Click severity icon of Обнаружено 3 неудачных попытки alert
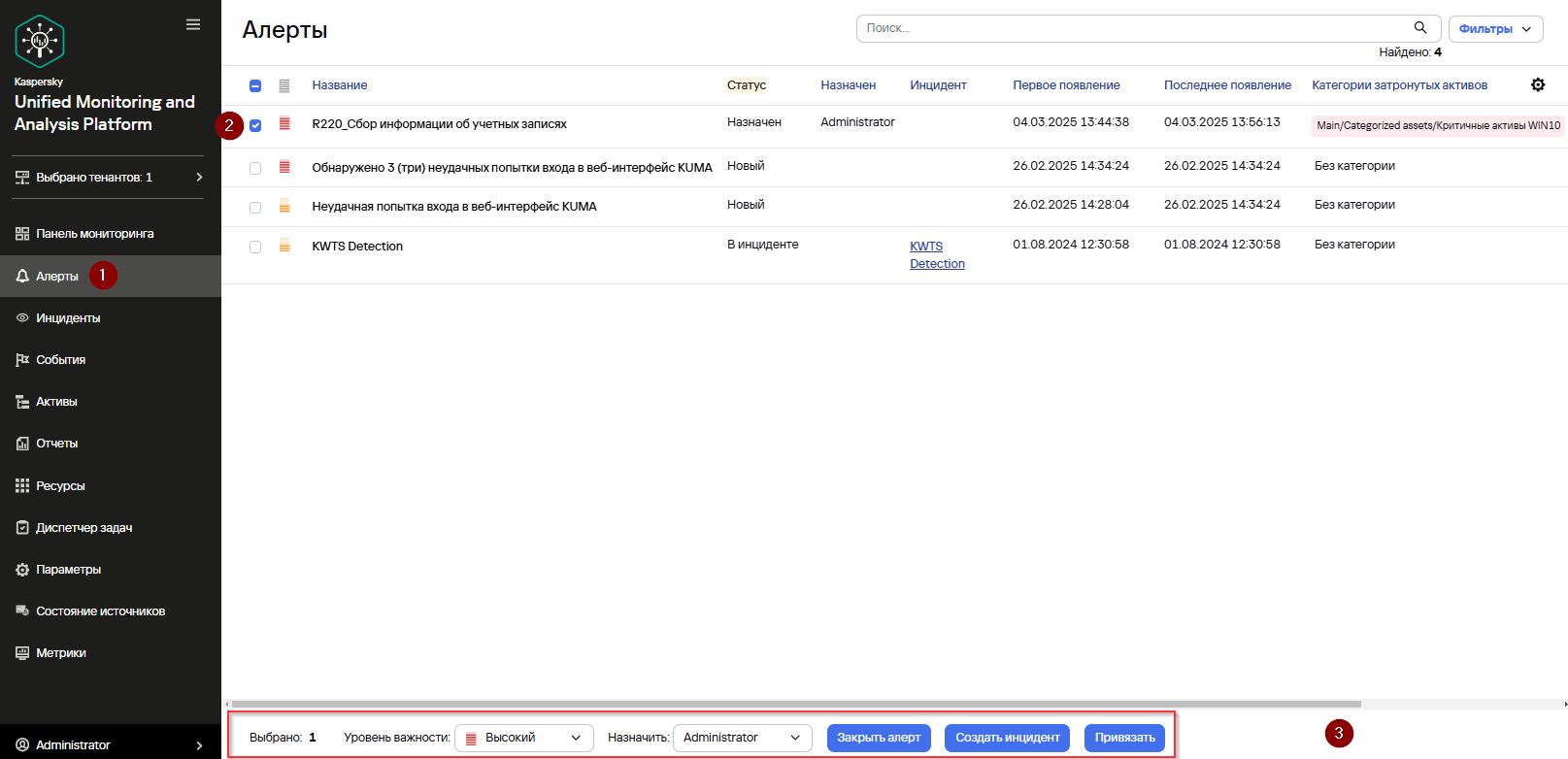 coord(284,167)
